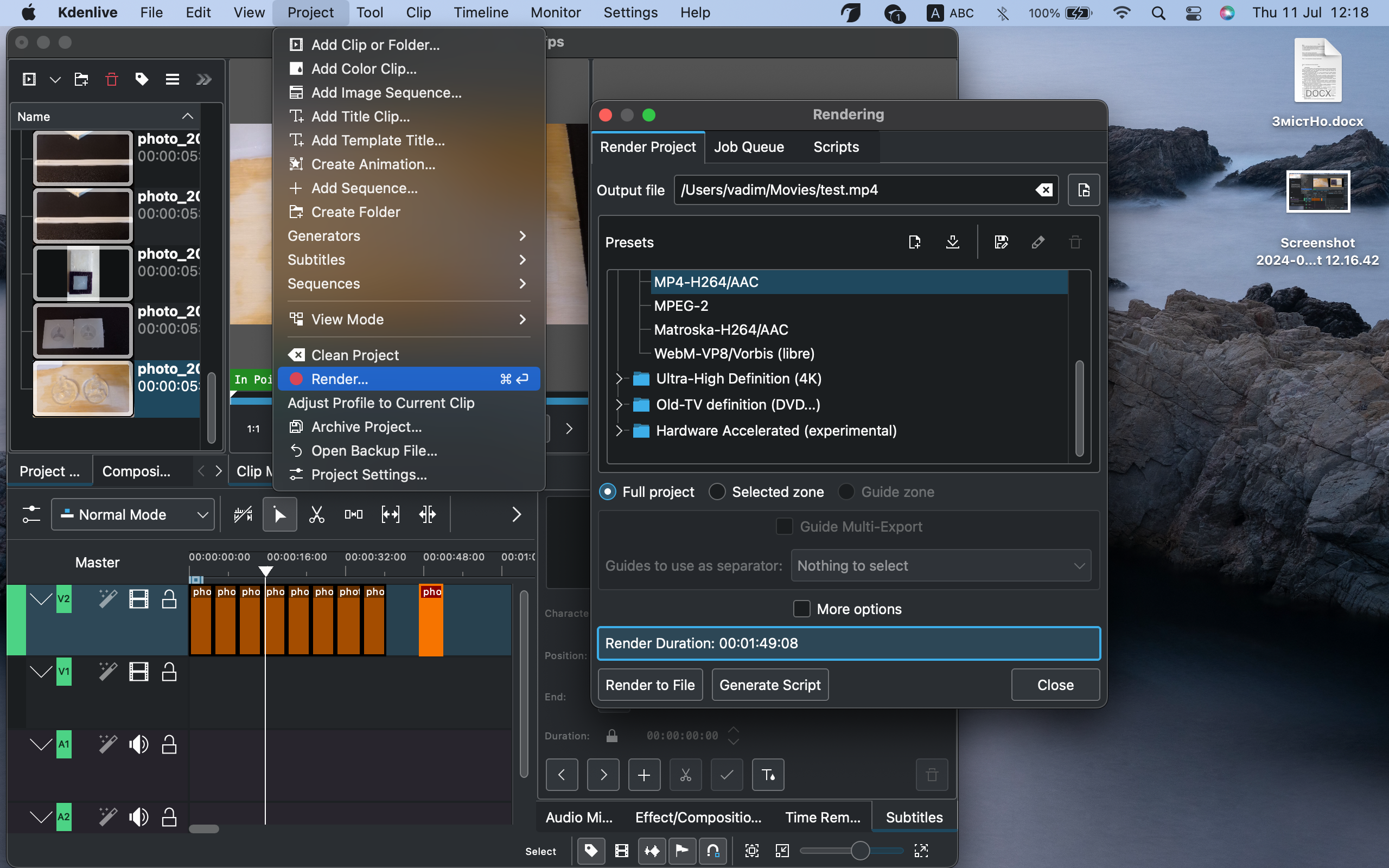Image resolution: width=1389 pixels, height=868 pixels.
Task: Expand Old-TV definition DVD preset group
Action: pyautogui.click(x=620, y=404)
